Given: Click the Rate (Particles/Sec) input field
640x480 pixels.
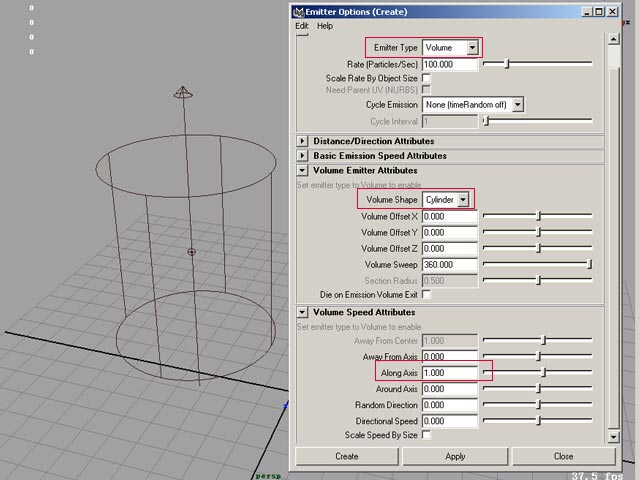Looking at the screenshot, I should [x=450, y=64].
